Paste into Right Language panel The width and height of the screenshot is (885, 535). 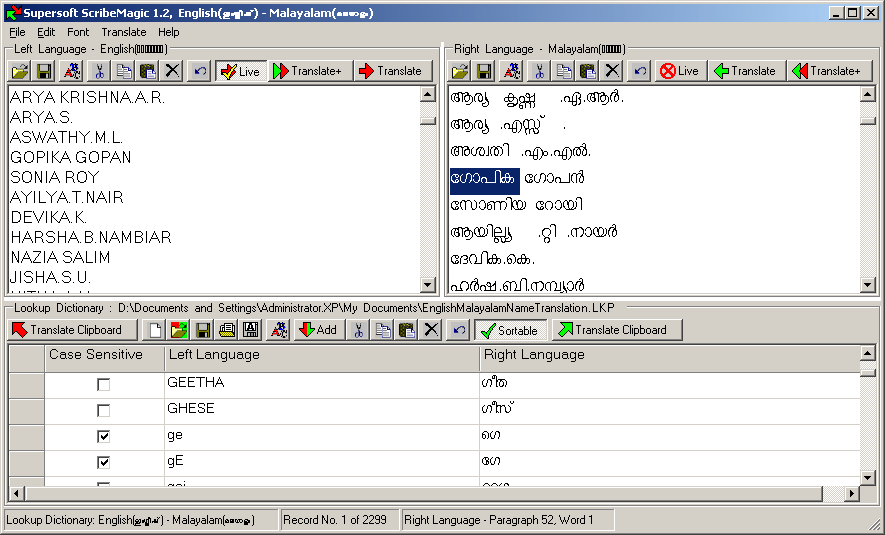588,71
